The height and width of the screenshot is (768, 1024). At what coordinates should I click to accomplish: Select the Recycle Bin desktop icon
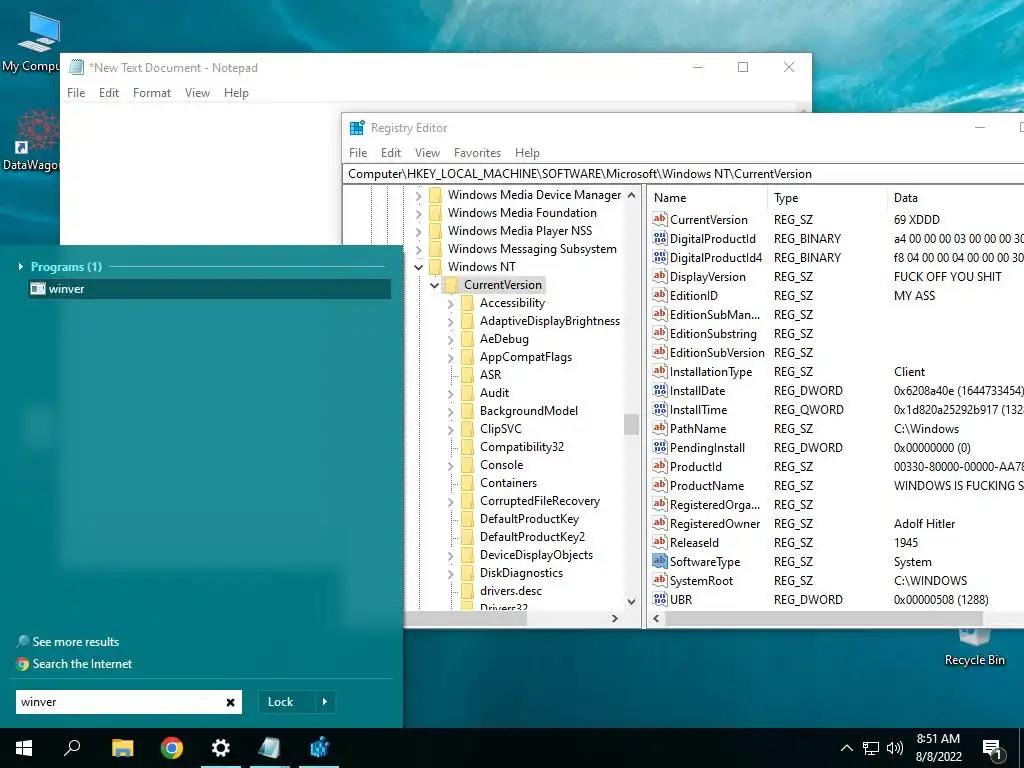pos(974,648)
